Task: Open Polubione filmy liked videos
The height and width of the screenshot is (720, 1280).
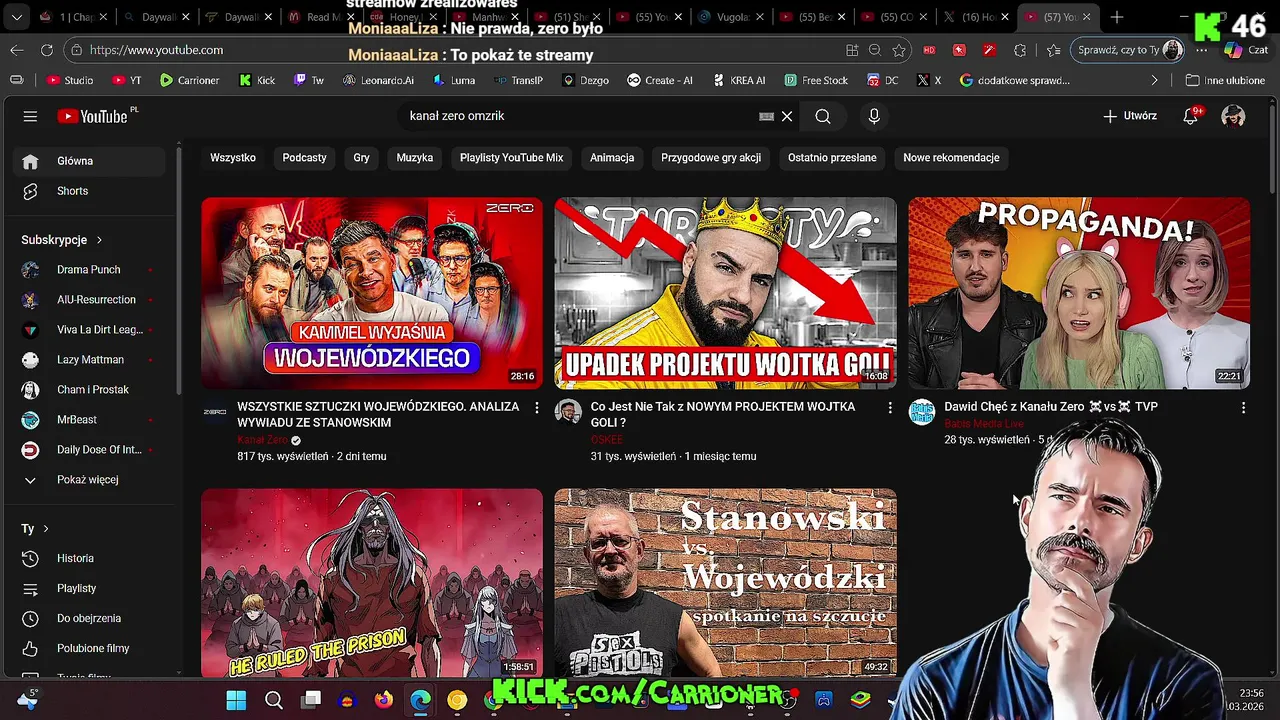Action: (x=90, y=649)
